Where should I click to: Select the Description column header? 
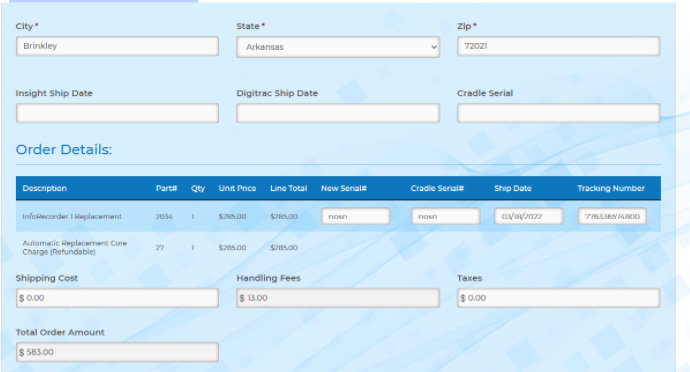click(x=44, y=188)
